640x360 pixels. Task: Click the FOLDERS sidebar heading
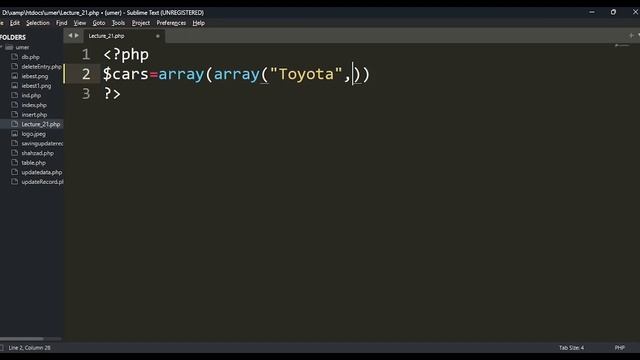13,37
